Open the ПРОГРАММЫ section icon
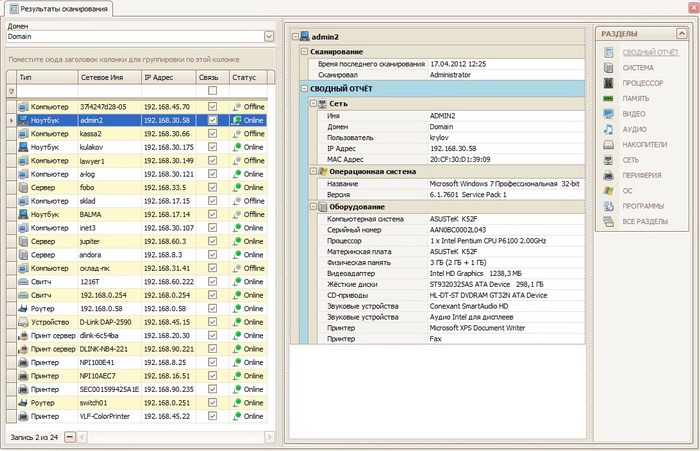The height and width of the screenshot is (451, 700). point(608,205)
